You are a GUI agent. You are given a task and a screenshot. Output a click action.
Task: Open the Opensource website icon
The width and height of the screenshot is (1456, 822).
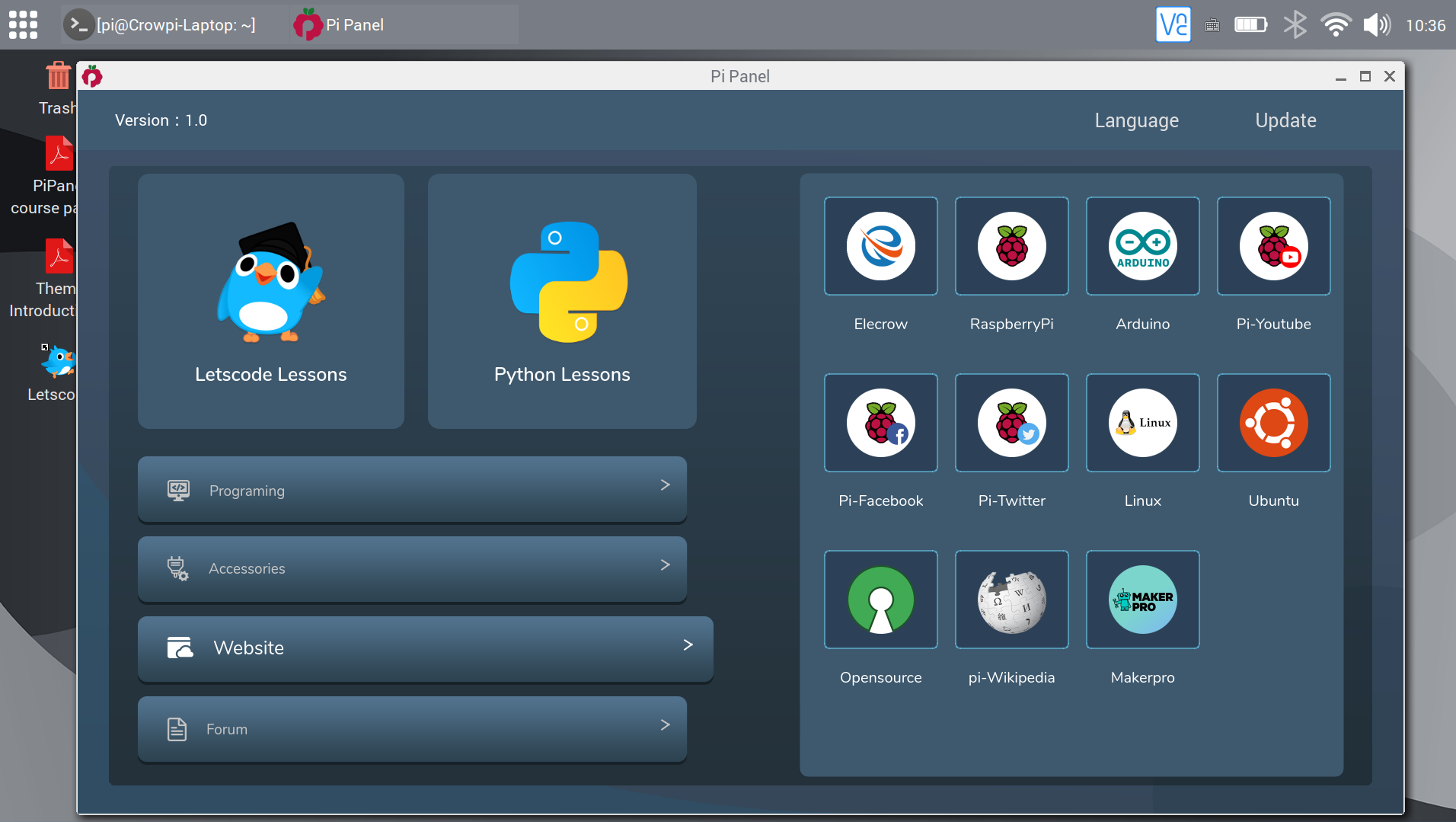click(880, 600)
